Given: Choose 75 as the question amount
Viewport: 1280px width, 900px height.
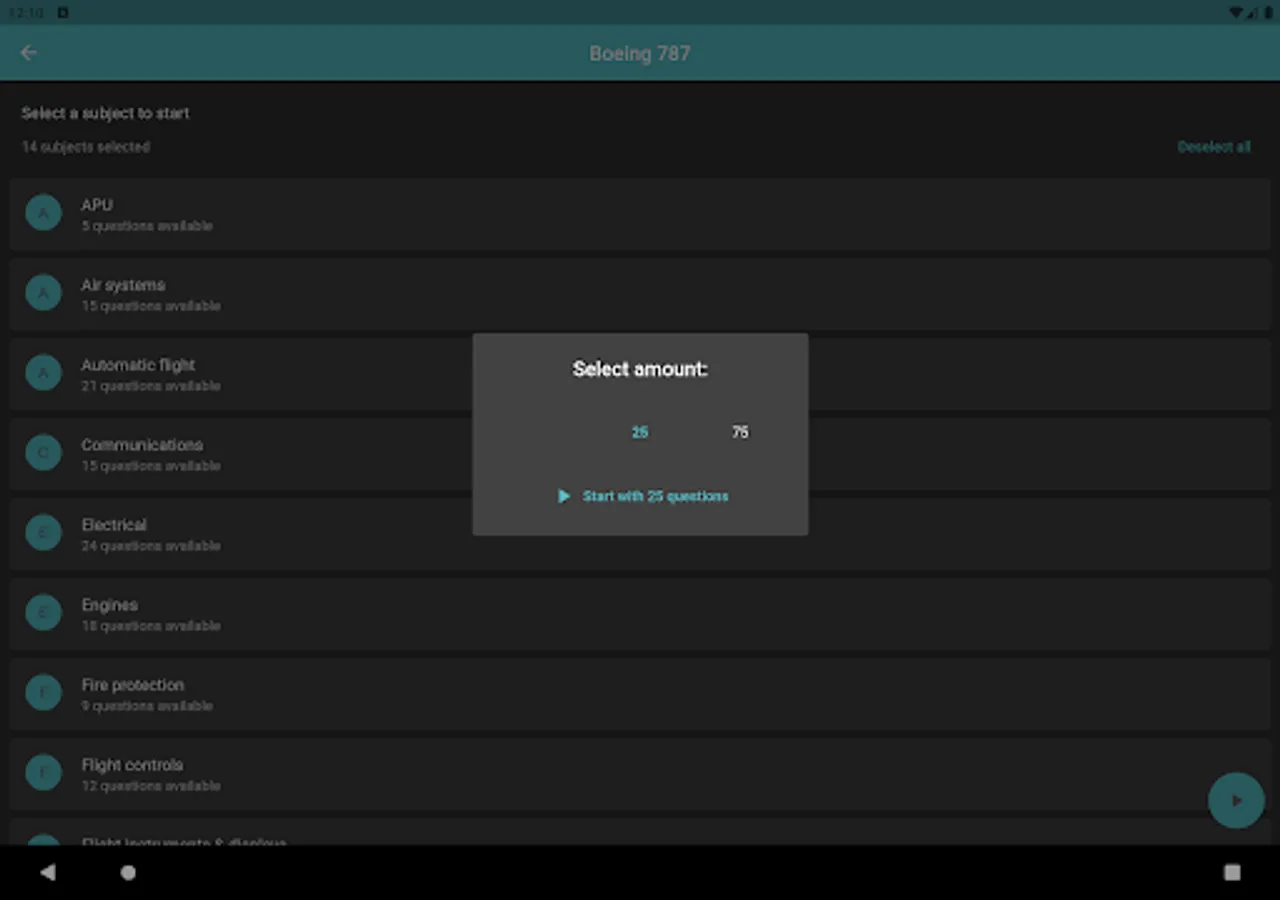Looking at the screenshot, I should pyautogui.click(x=740, y=432).
